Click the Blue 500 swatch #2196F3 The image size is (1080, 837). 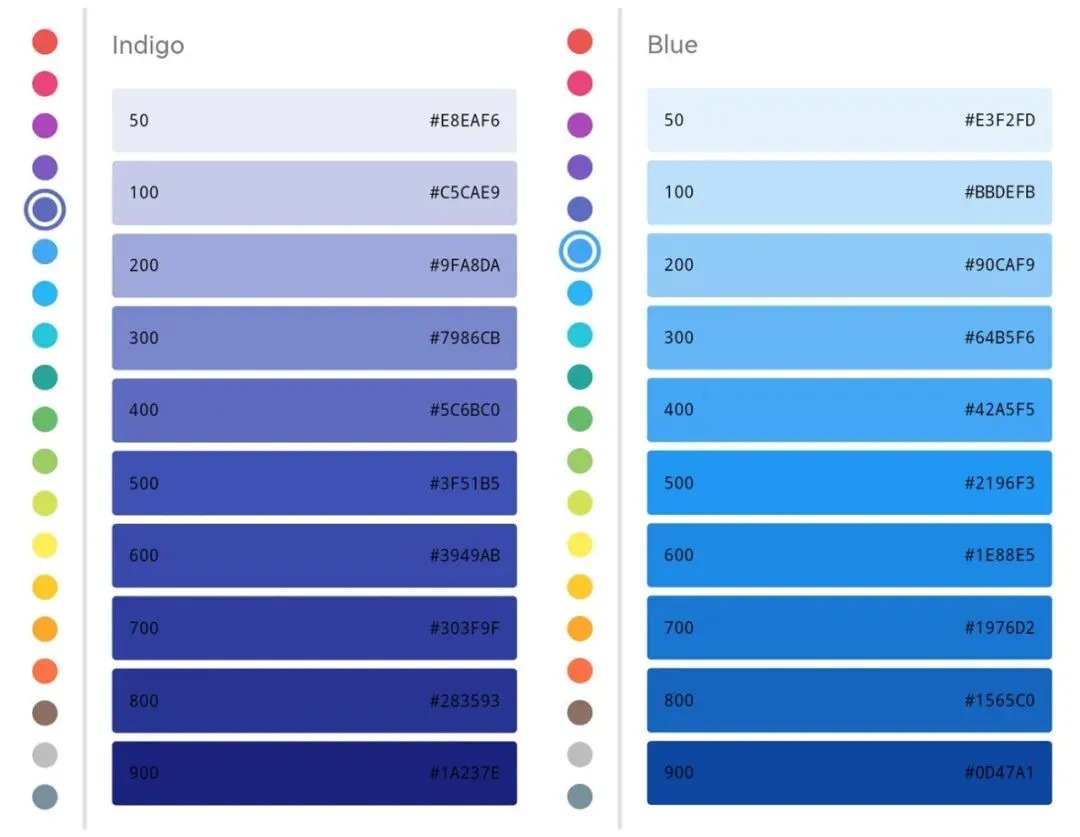click(x=849, y=483)
